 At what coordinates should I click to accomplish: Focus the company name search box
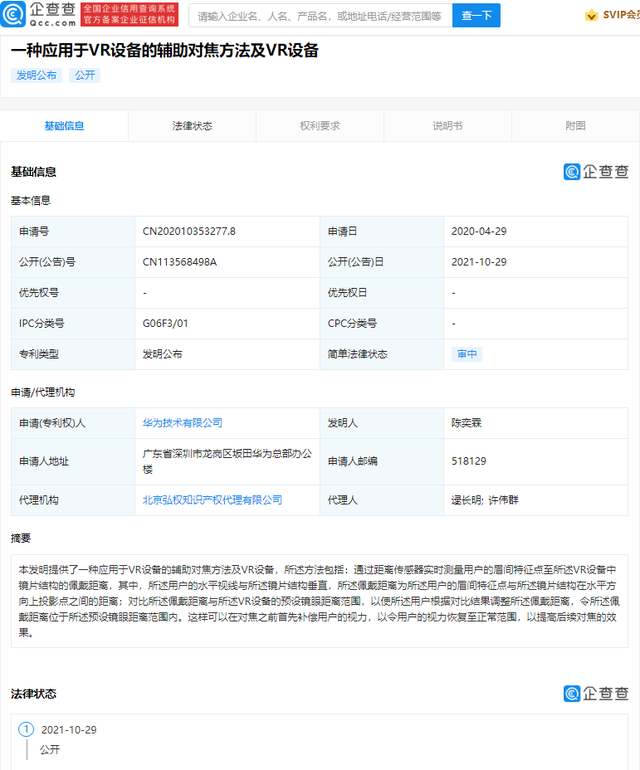[320, 16]
